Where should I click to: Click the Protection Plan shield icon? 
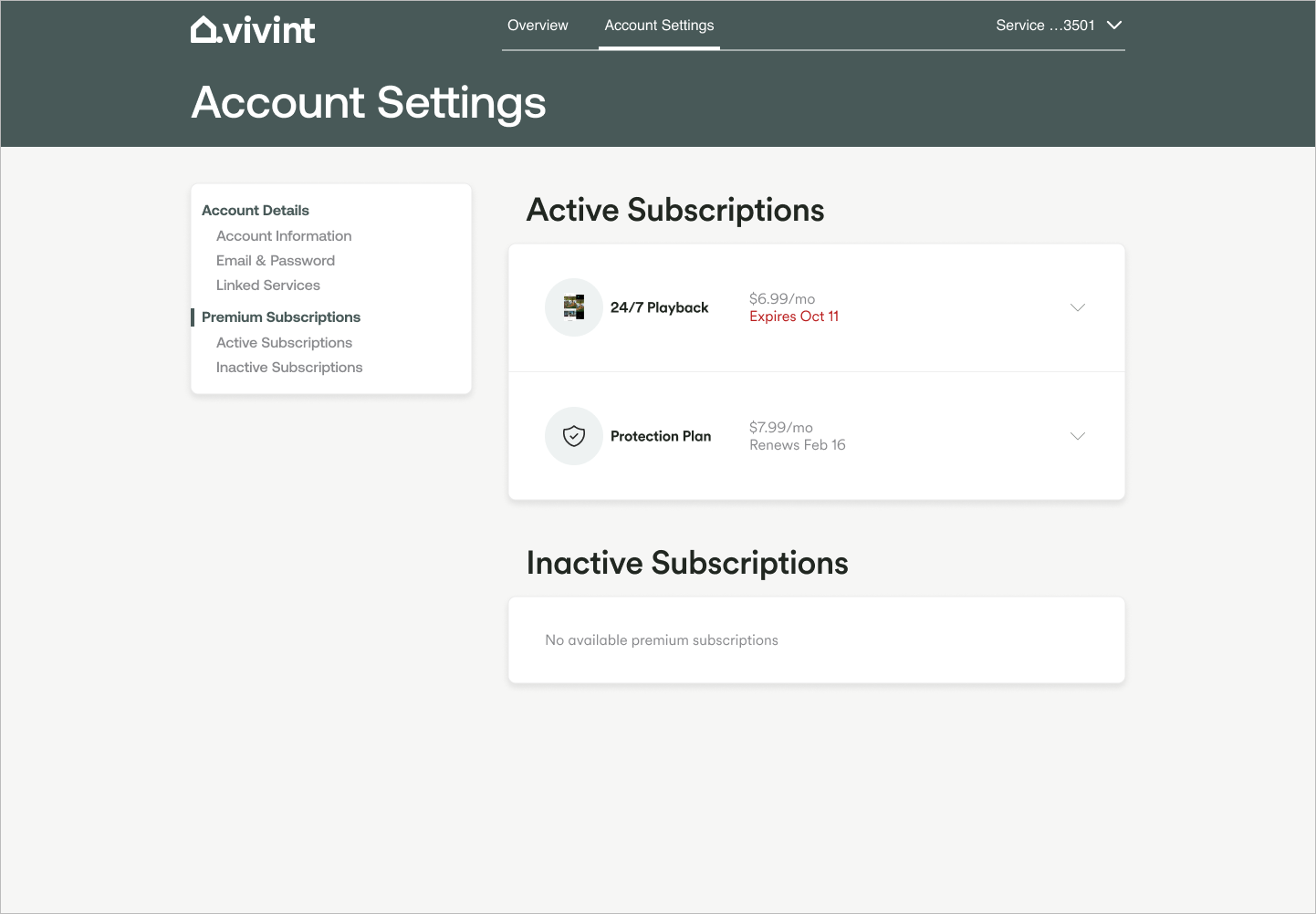tap(573, 436)
